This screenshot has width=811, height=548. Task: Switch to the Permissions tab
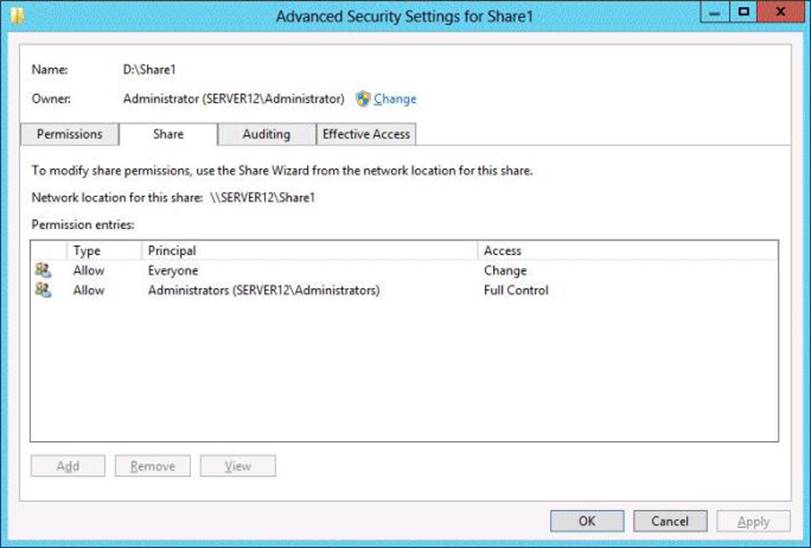tap(70, 134)
